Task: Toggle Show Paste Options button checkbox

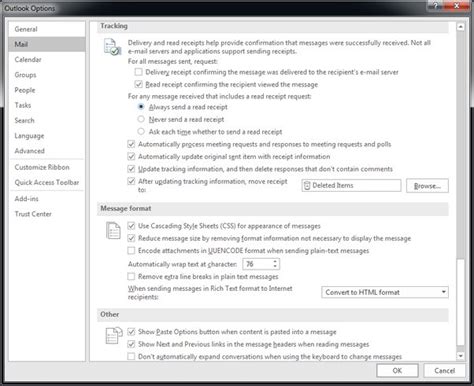Action: point(131,332)
